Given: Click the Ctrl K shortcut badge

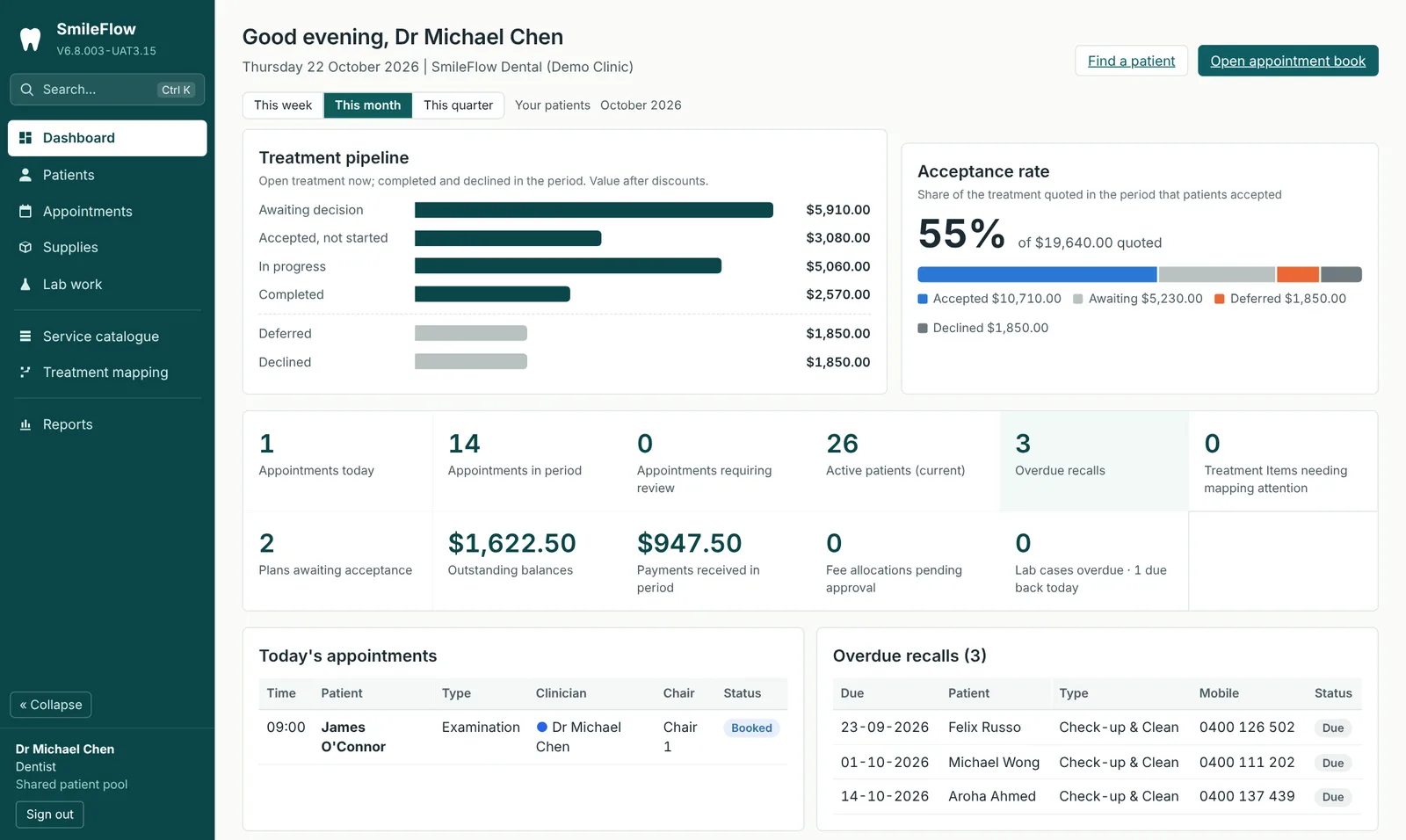Looking at the screenshot, I should pyautogui.click(x=176, y=90).
